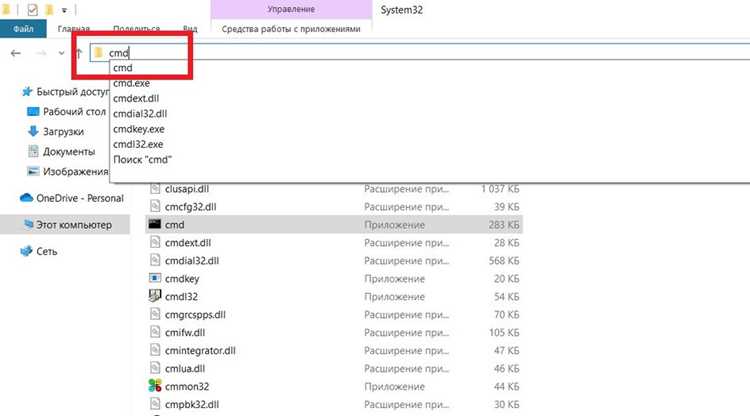
Task: Switch to the Вид ribbon tab
Action: 190,29
